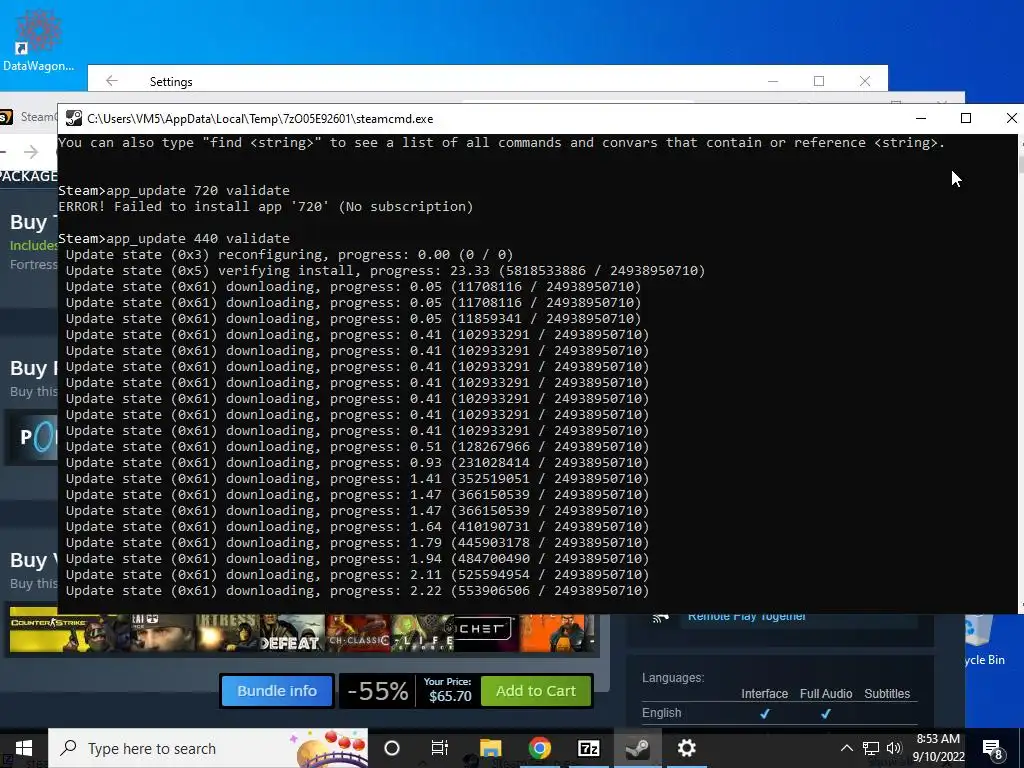Click the 'verifying install' progress line

pos(385,270)
